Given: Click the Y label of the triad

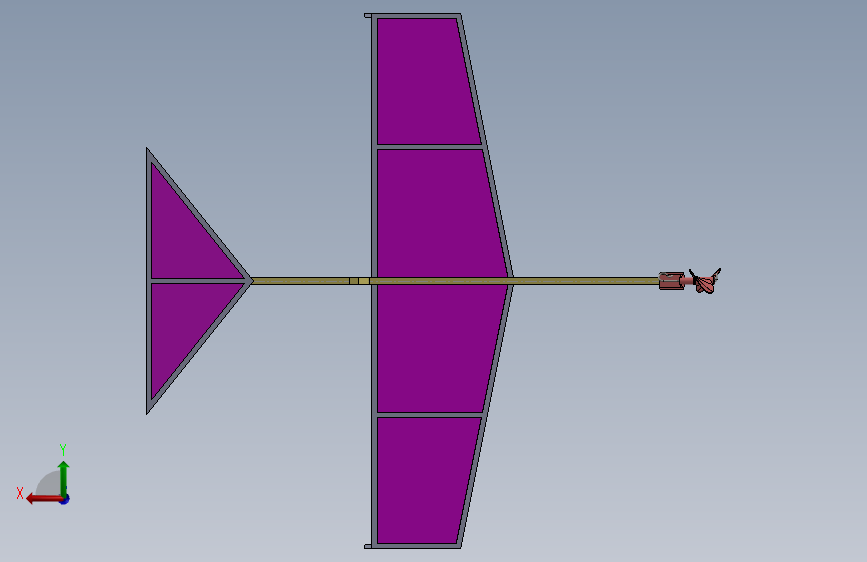Looking at the screenshot, I should pyautogui.click(x=63, y=449).
